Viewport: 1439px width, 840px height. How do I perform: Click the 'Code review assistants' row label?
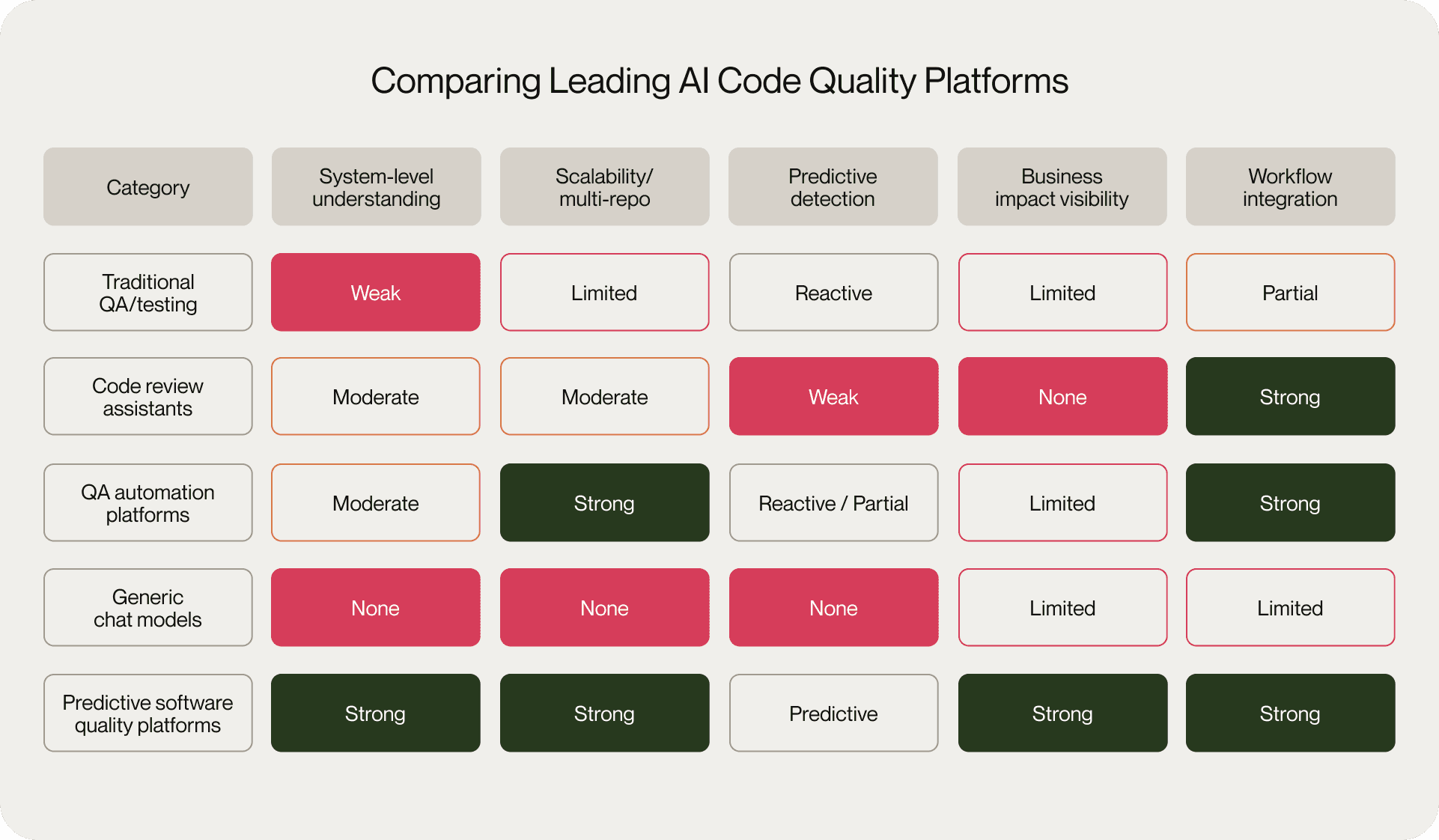(x=147, y=397)
